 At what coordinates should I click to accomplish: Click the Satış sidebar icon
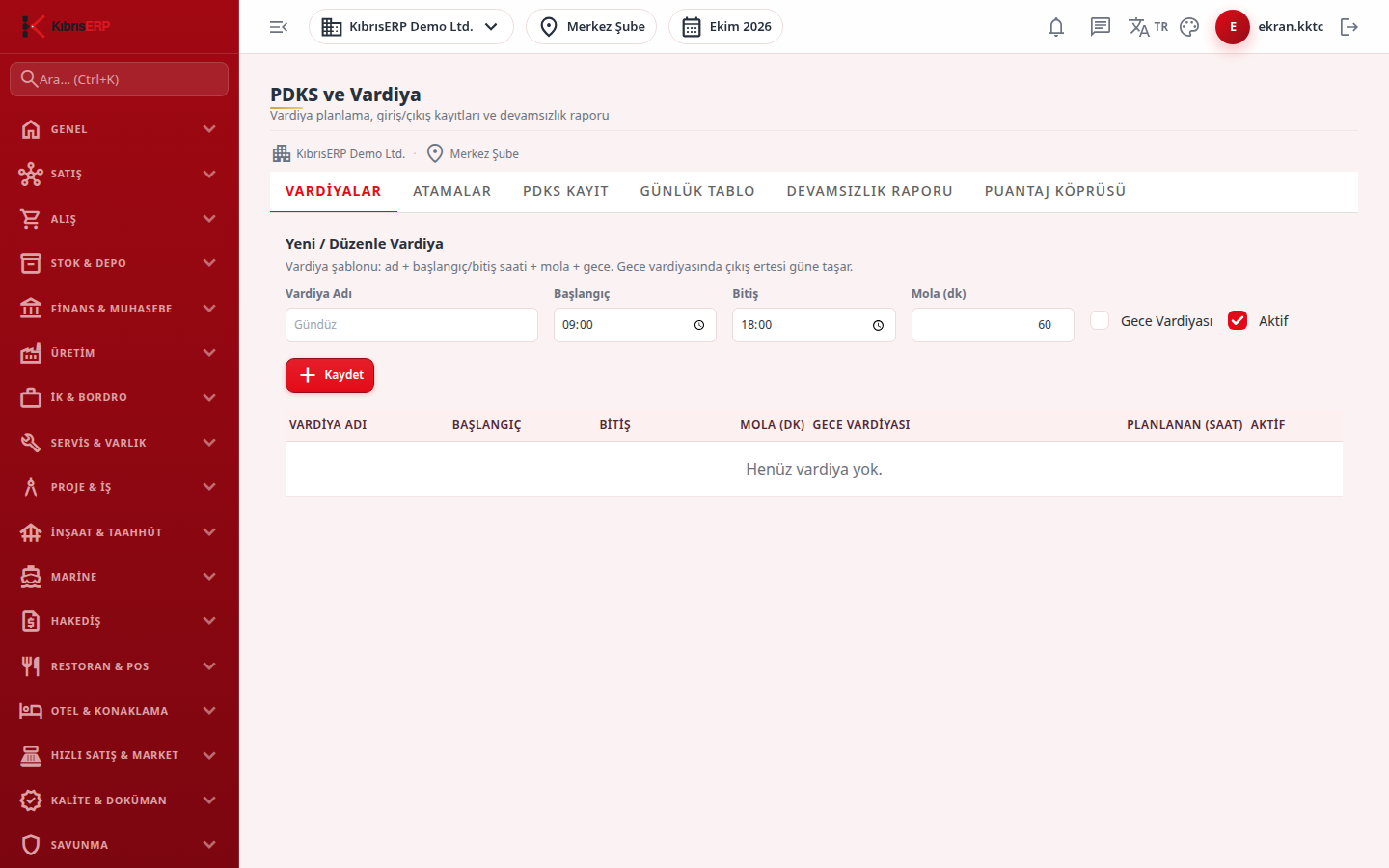click(31, 174)
